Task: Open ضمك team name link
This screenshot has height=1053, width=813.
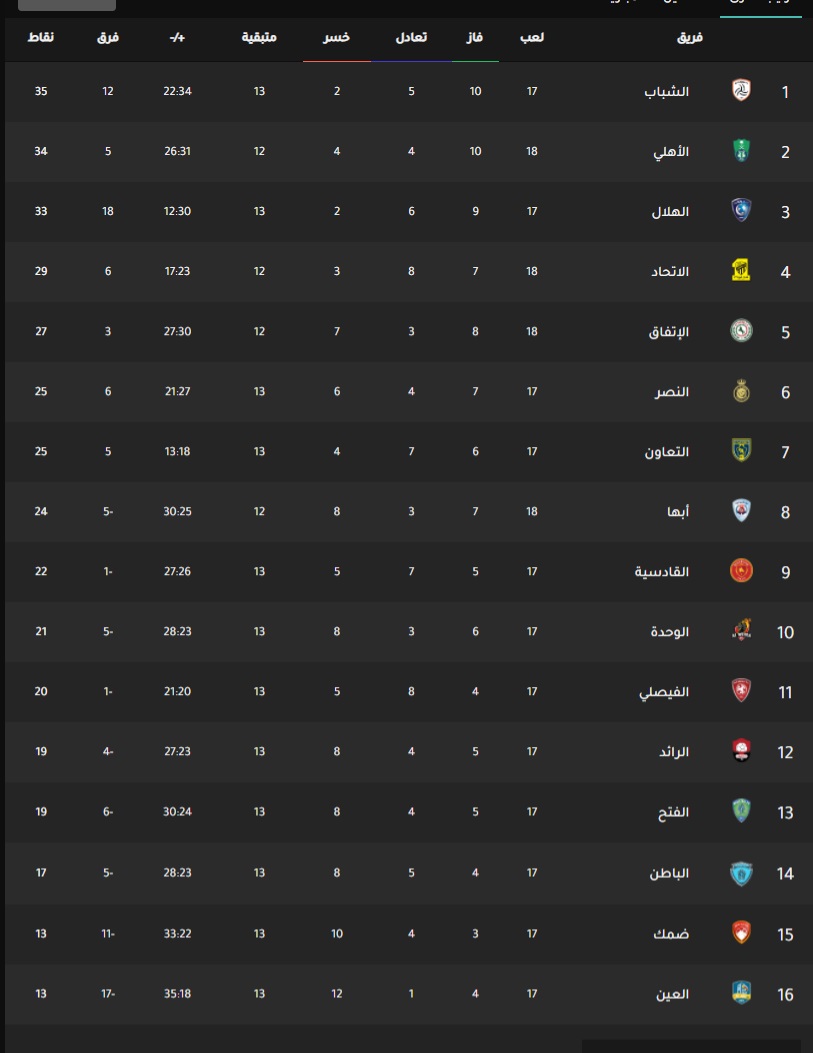Action: pyautogui.click(x=671, y=933)
